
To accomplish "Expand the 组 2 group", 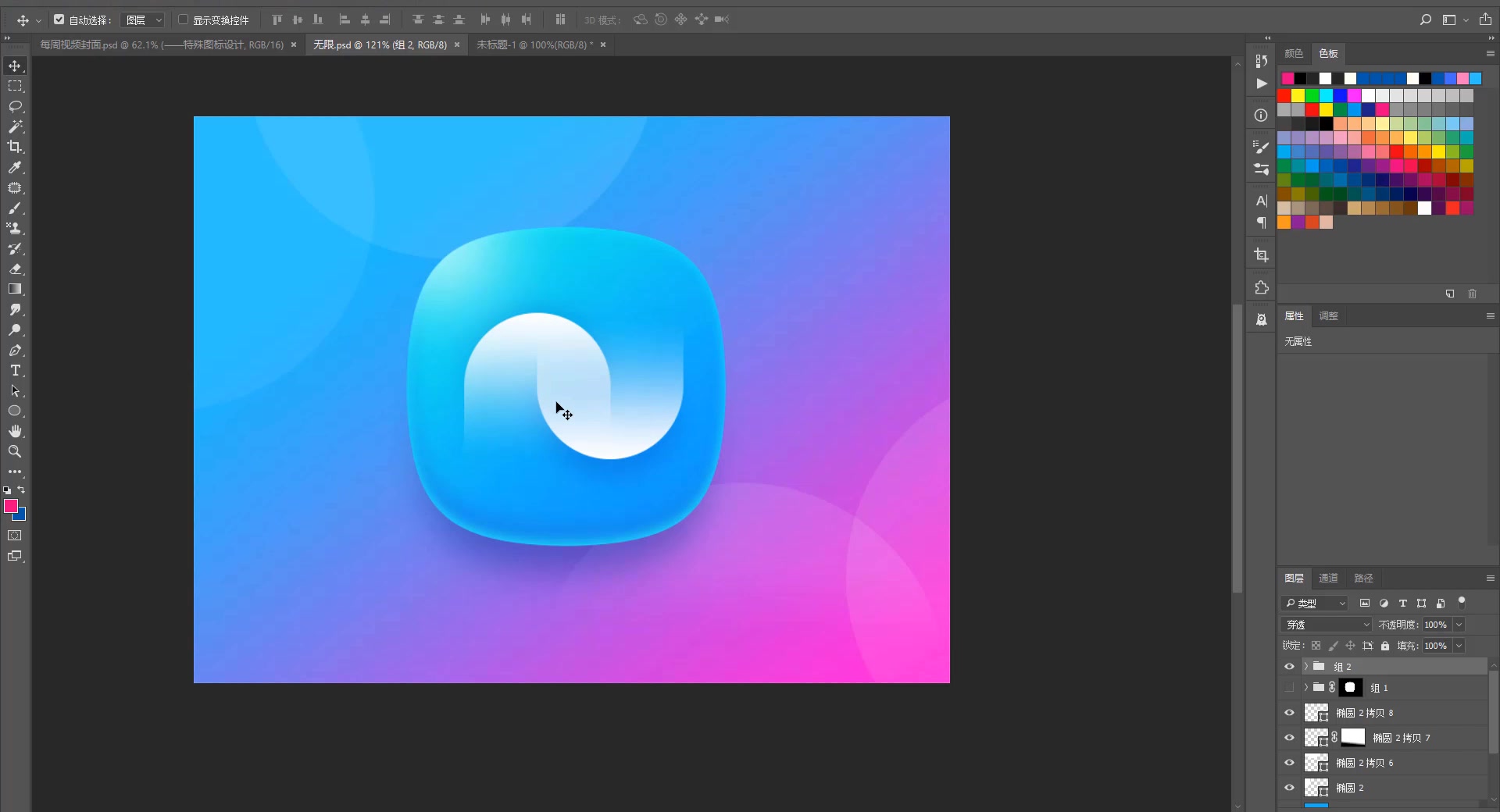I will click(x=1305, y=666).
